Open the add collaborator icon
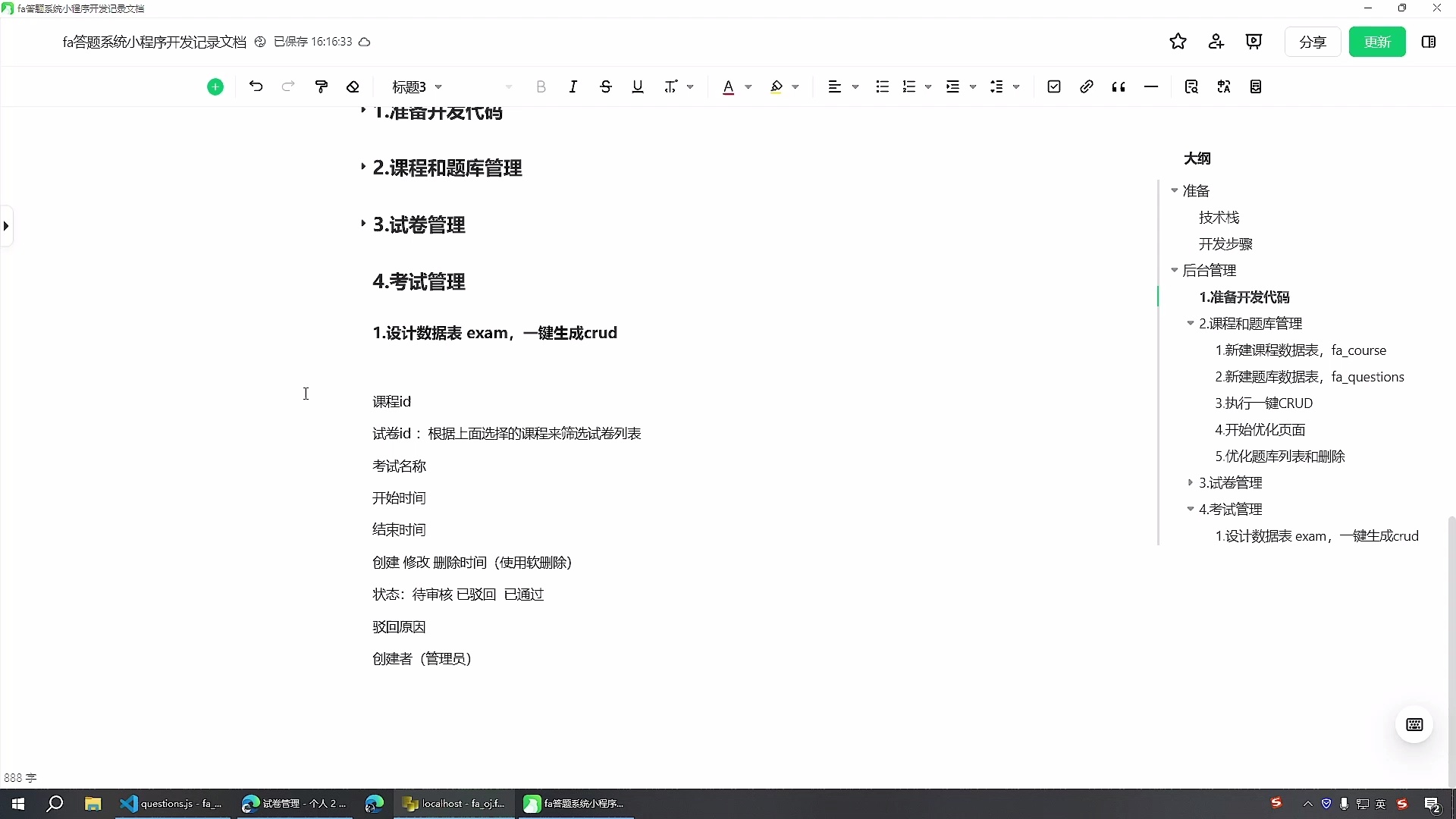The image size is (1456, 819). (1216, 42)
